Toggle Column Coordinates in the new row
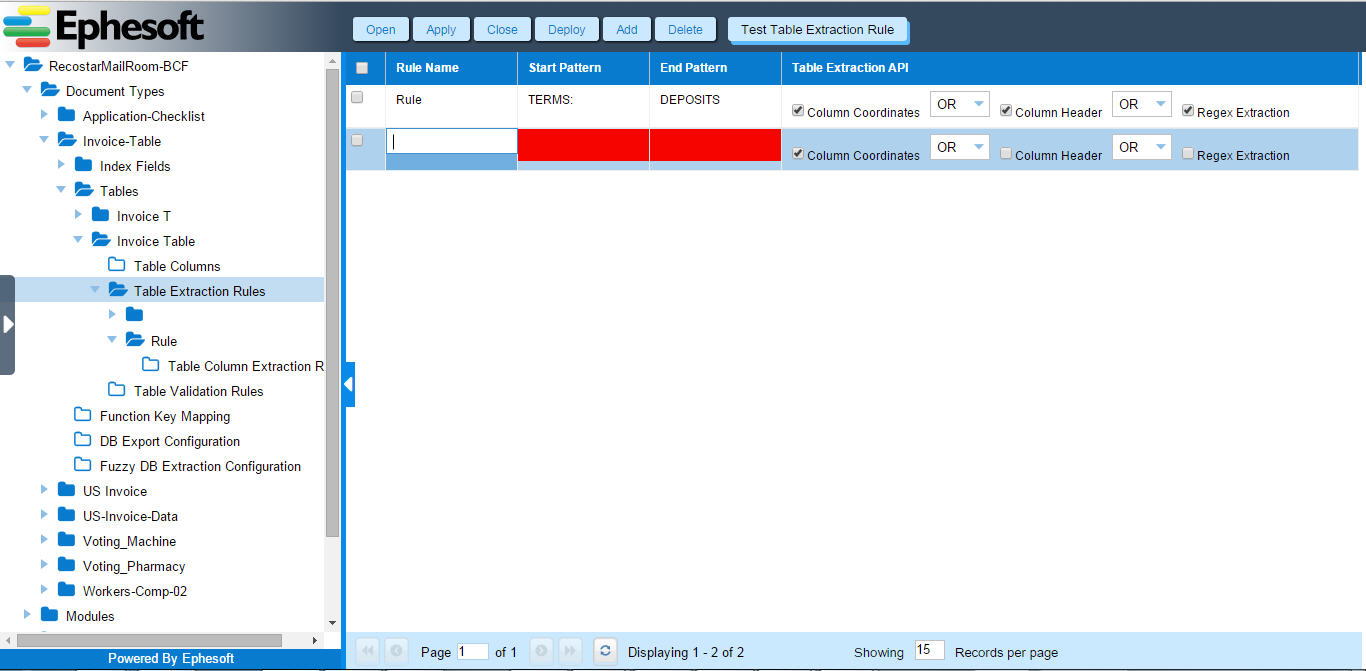Screen dimensions: 1366x671 (797, 154)
